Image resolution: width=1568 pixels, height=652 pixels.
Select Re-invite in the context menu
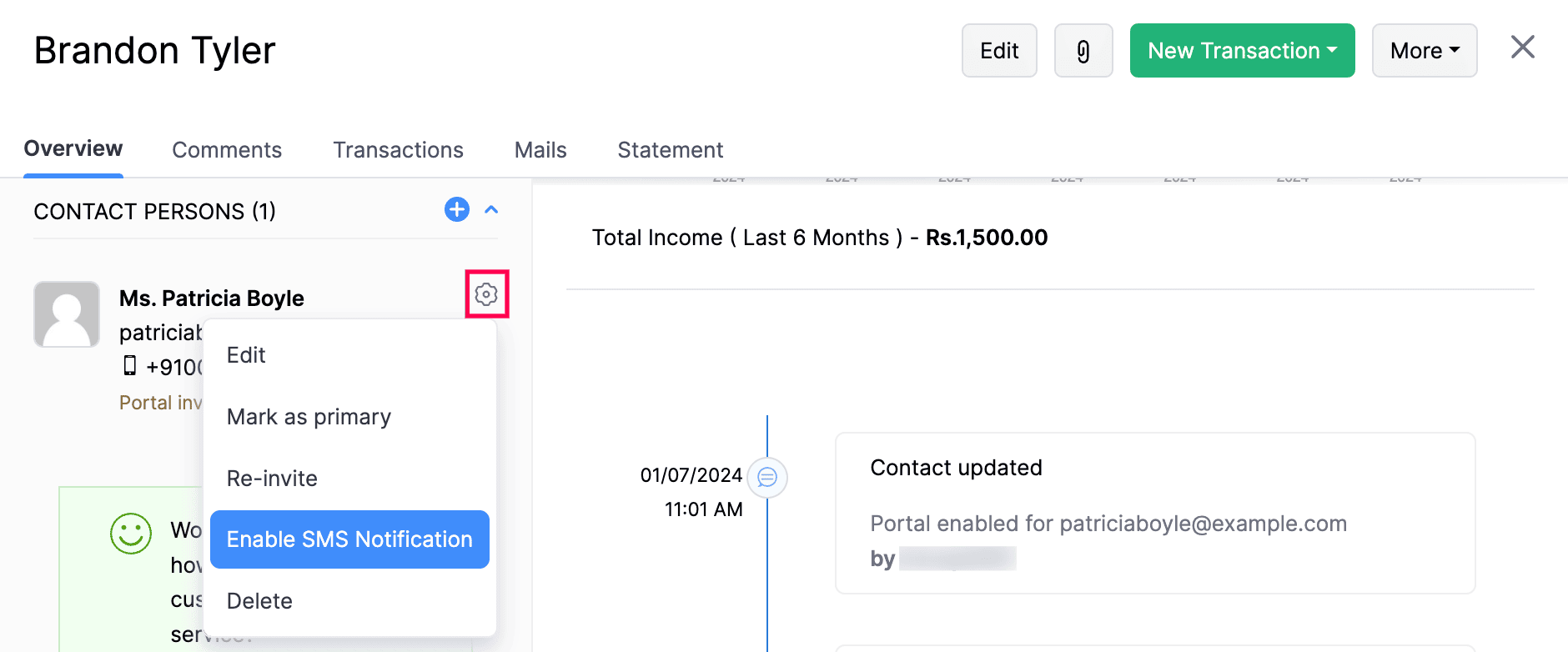click(x=272, y=479)
